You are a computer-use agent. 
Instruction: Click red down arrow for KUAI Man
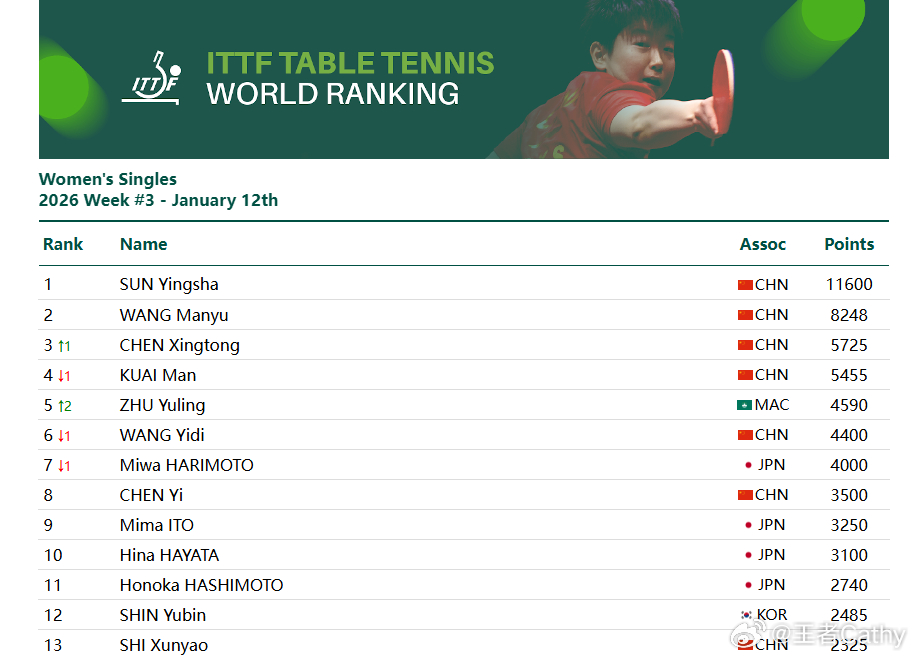pos(62,376)
